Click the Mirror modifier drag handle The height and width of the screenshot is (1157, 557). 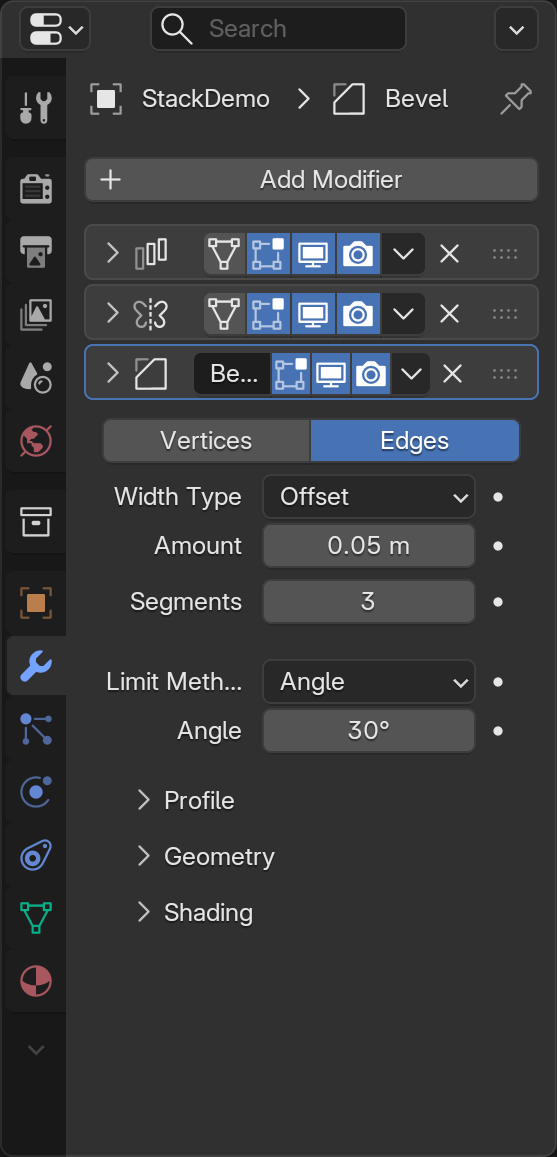(x=505, y=314)
